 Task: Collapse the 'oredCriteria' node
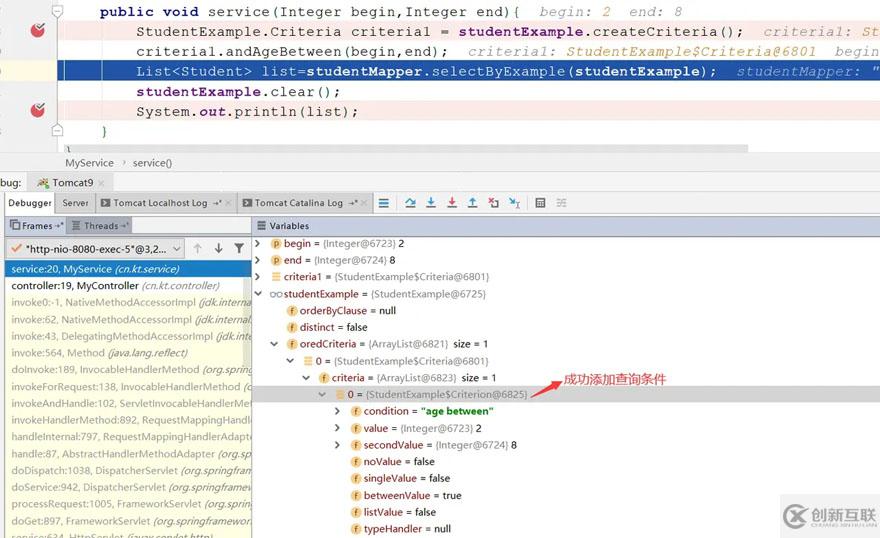[x=274, y=344]
